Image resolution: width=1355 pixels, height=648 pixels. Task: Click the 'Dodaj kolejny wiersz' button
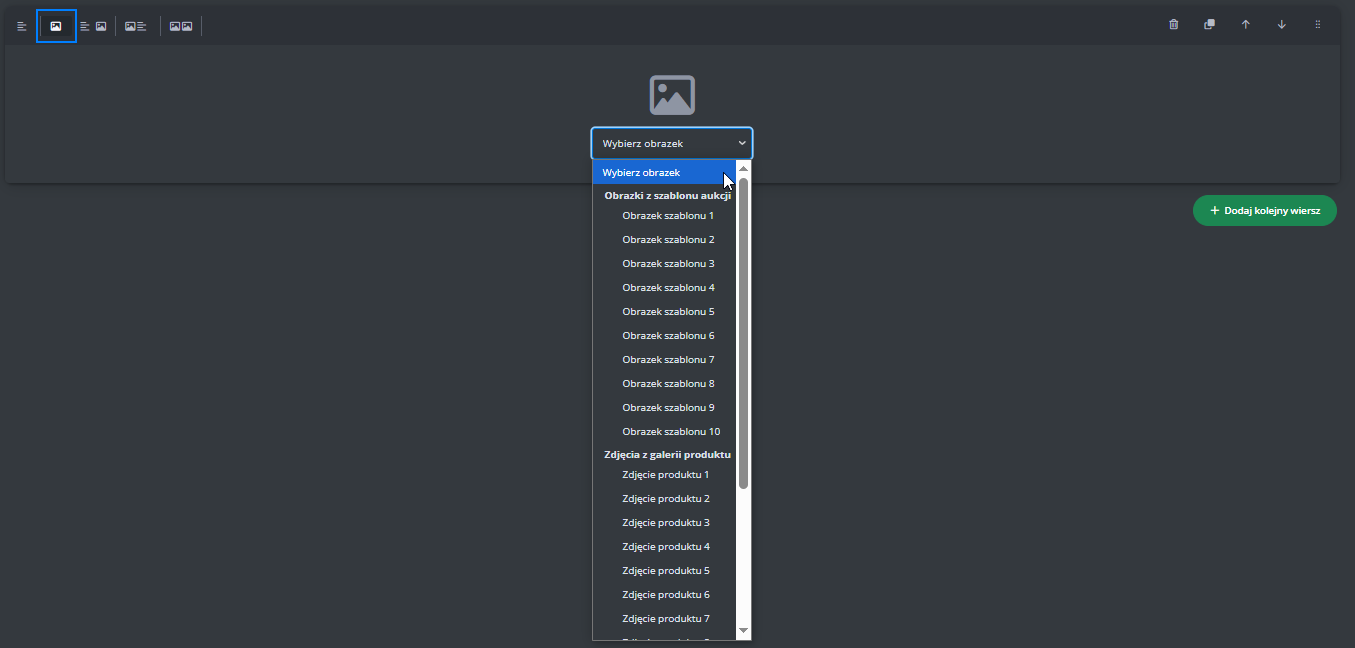1264,211
